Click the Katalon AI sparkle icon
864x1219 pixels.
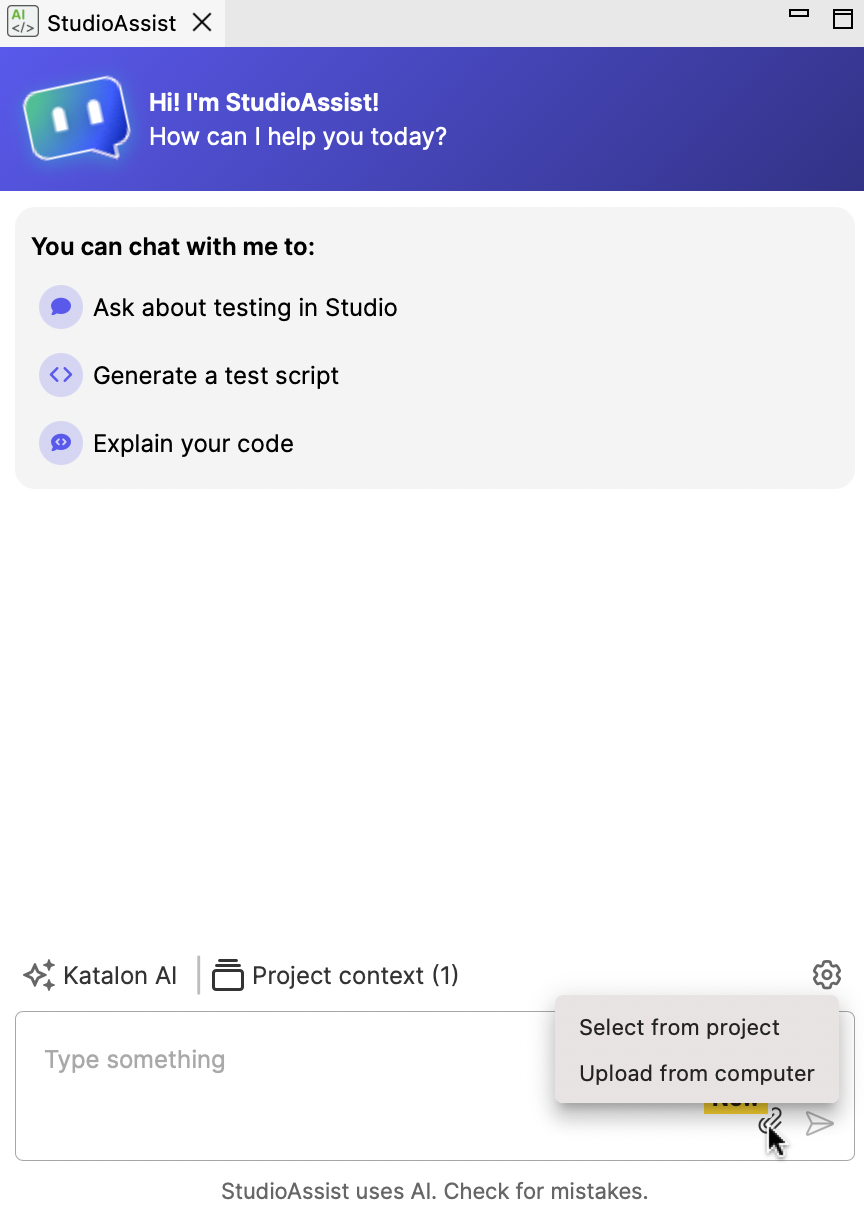pyautogui.click(x=39, y=975)
